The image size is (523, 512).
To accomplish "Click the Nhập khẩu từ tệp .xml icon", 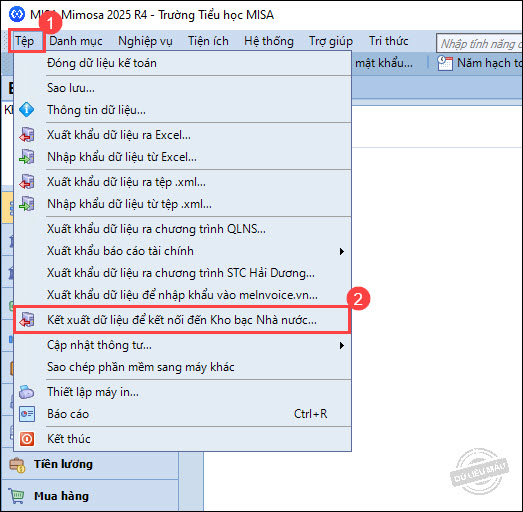I will click(x=26, y=204).
